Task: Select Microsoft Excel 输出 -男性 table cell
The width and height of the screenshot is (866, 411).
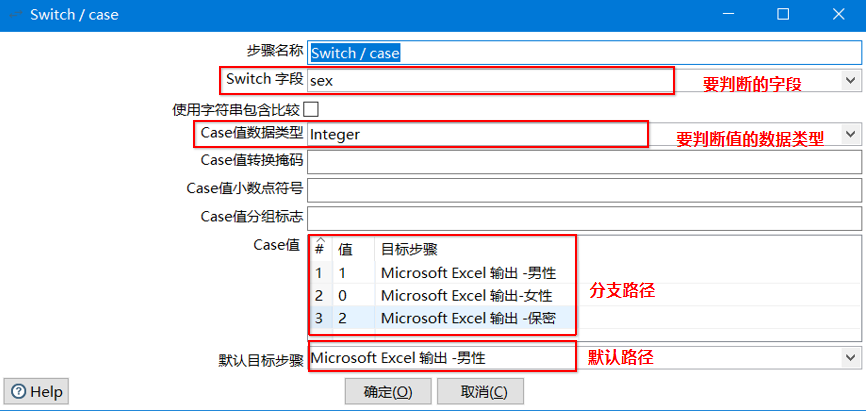Action: 475,273
